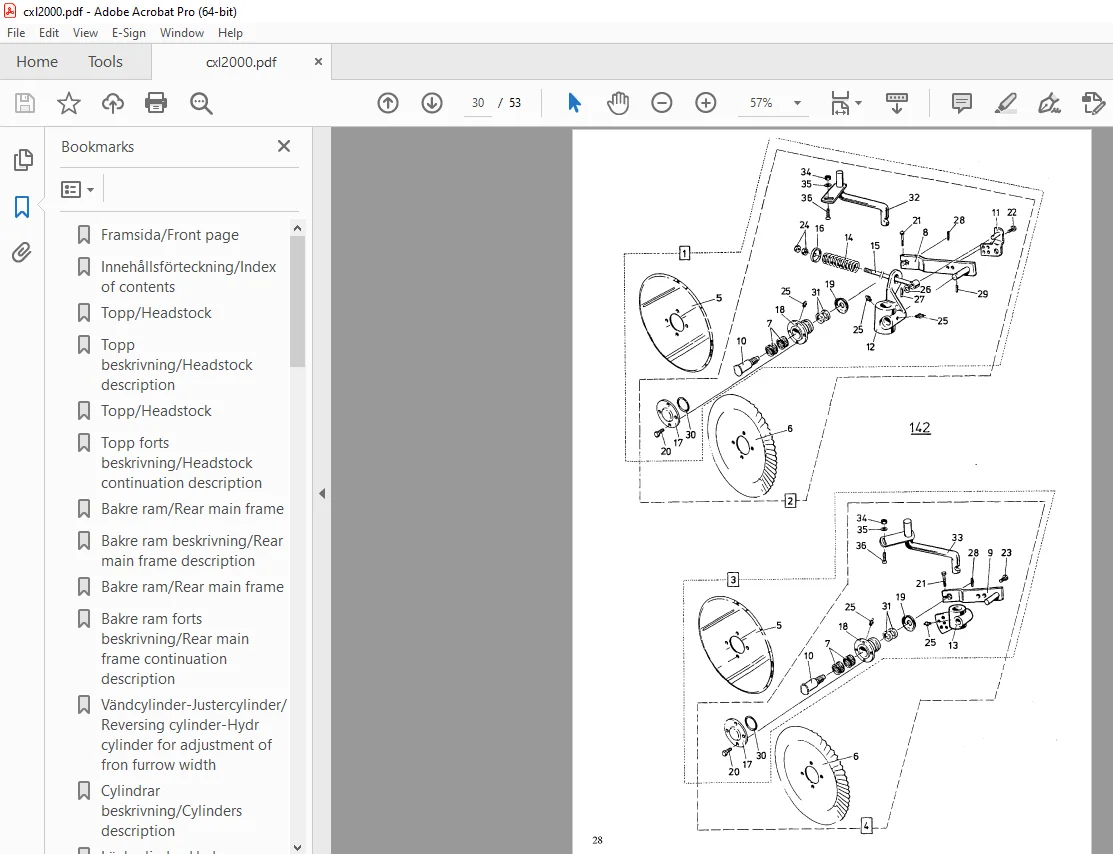Screen dimensions: 1113x854
Task: Open the Help menu
Action: [230, 33]
